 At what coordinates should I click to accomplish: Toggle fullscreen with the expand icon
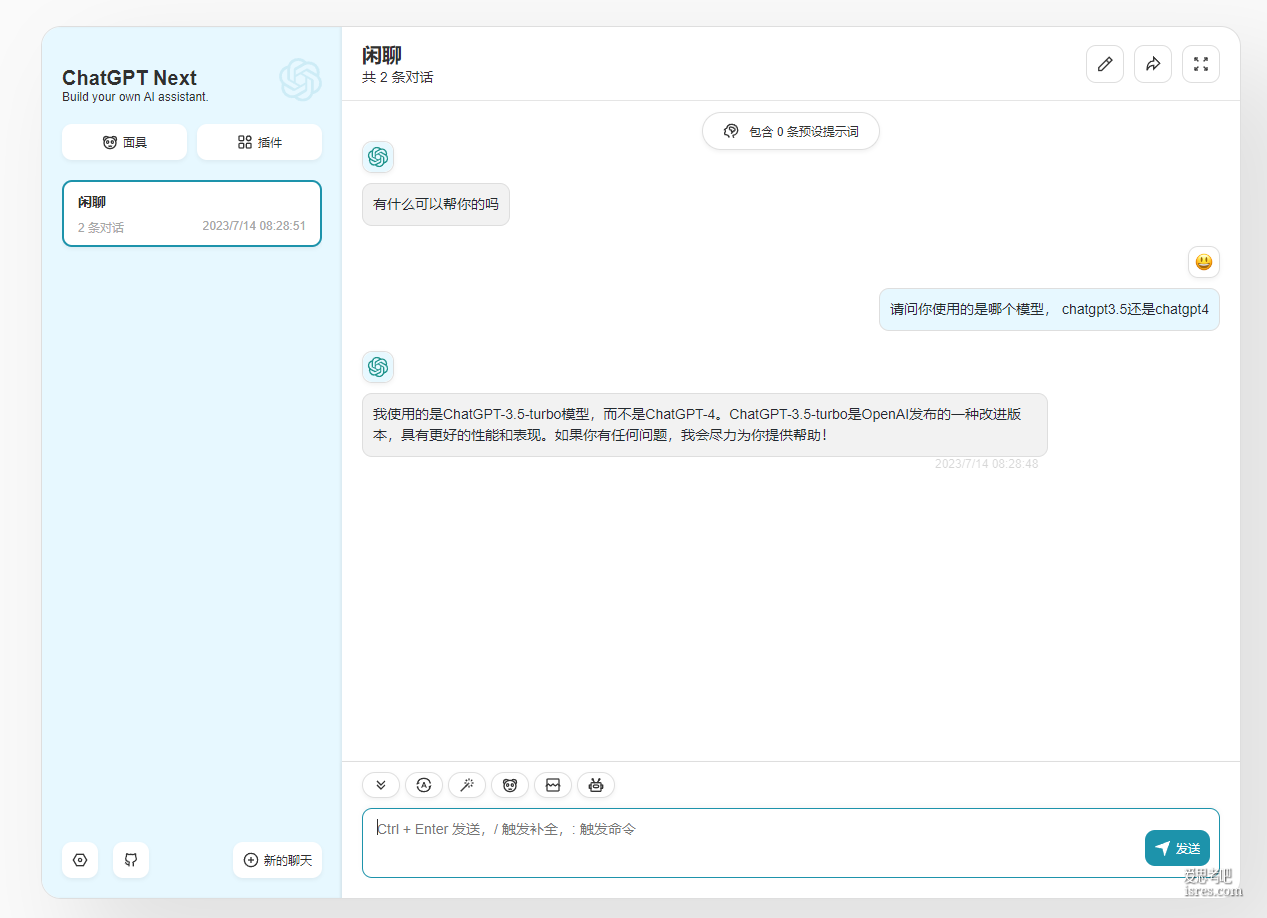click(1201, 64)
